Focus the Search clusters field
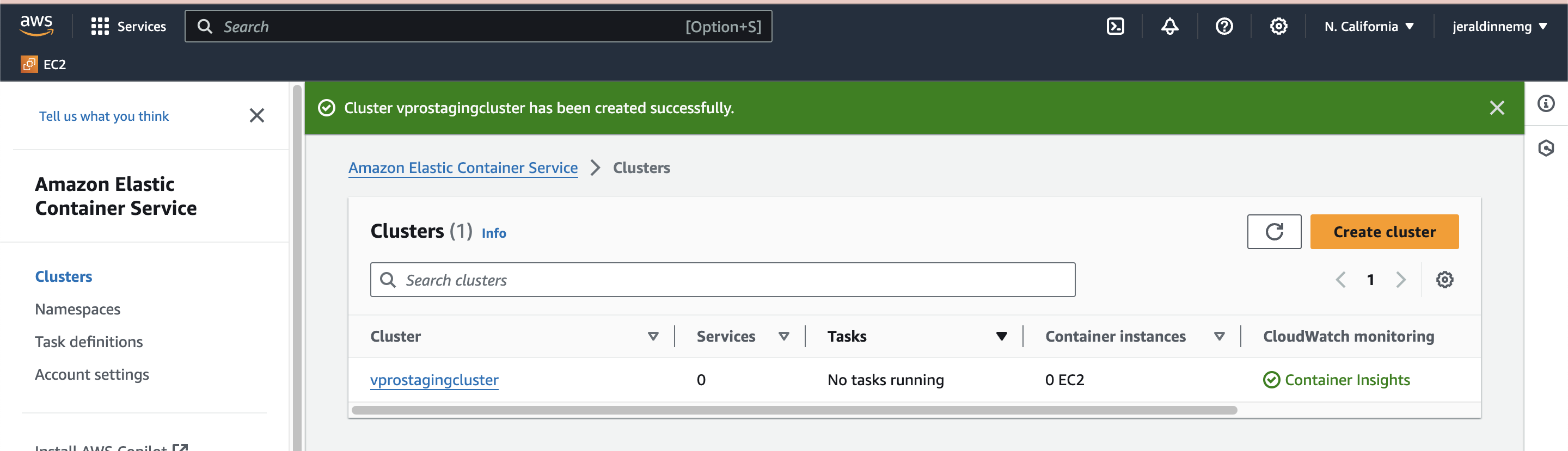Screen dimensions: 1568x451 tap(722, 280)
